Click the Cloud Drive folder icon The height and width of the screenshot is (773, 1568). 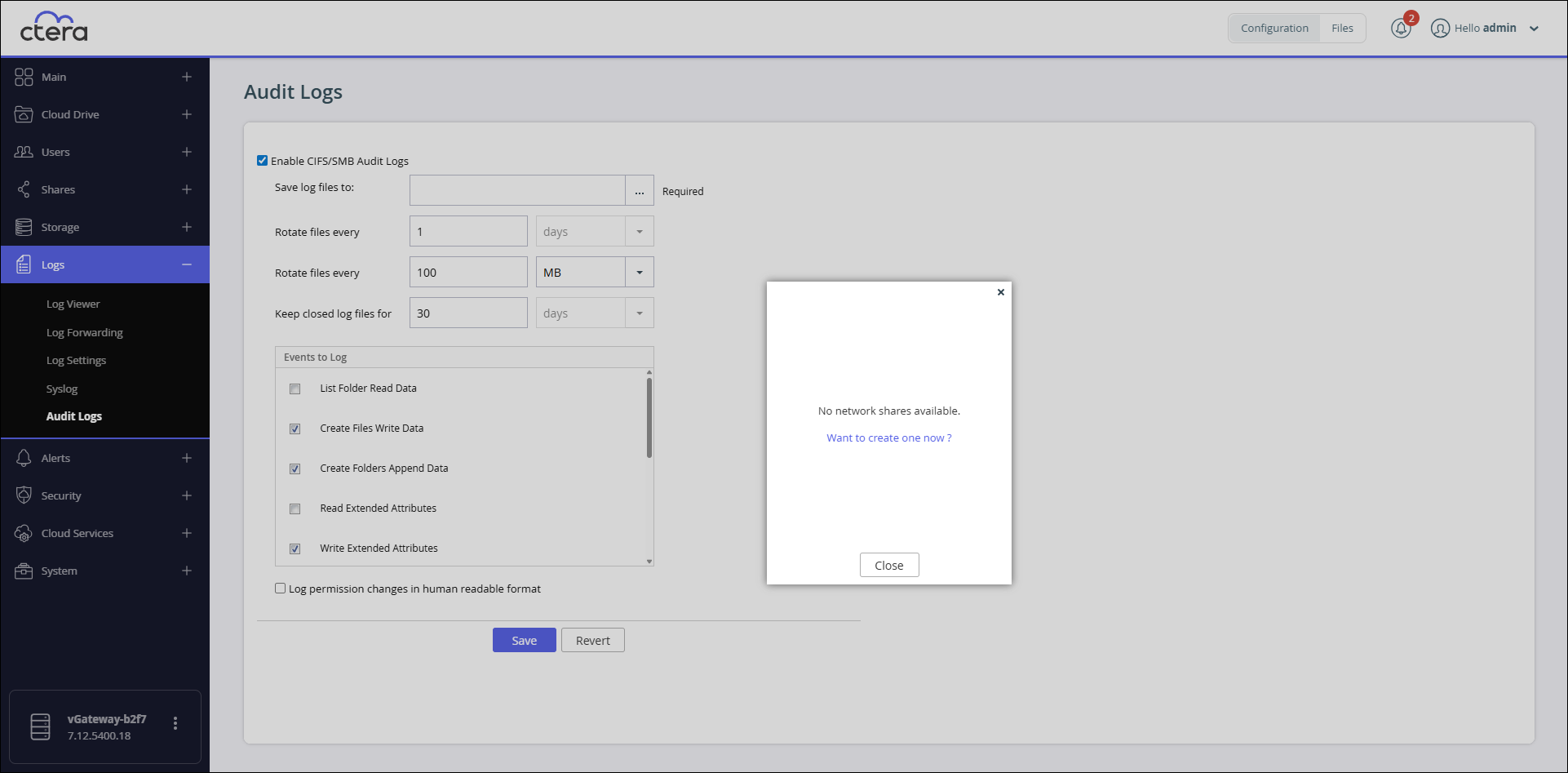tap(24, 114)
